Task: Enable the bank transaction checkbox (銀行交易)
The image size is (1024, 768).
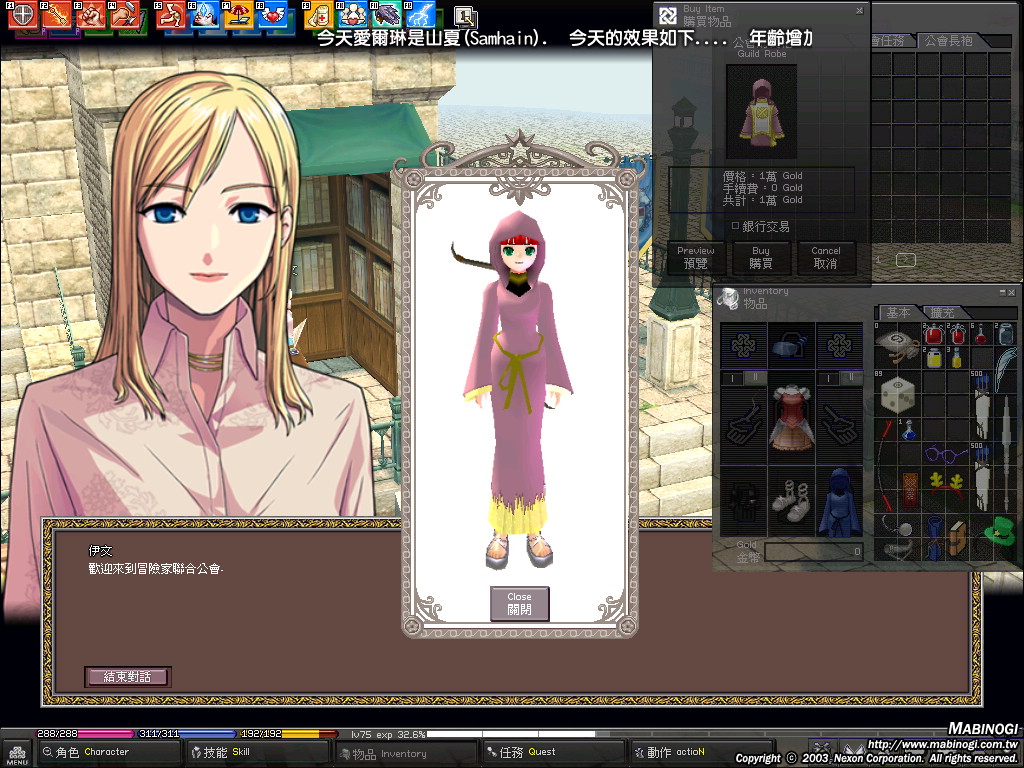Action: [735, 226]
